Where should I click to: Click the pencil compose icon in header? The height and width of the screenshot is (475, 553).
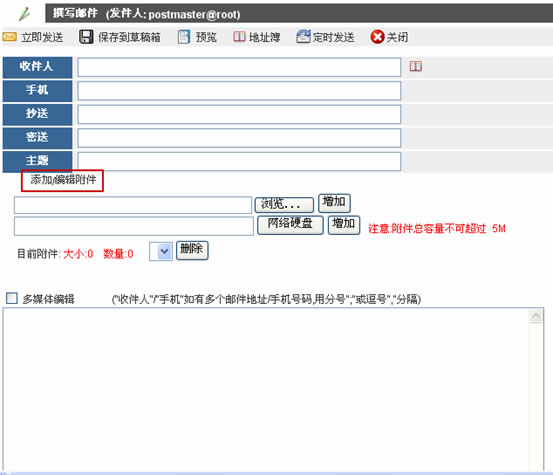[25, 14]
